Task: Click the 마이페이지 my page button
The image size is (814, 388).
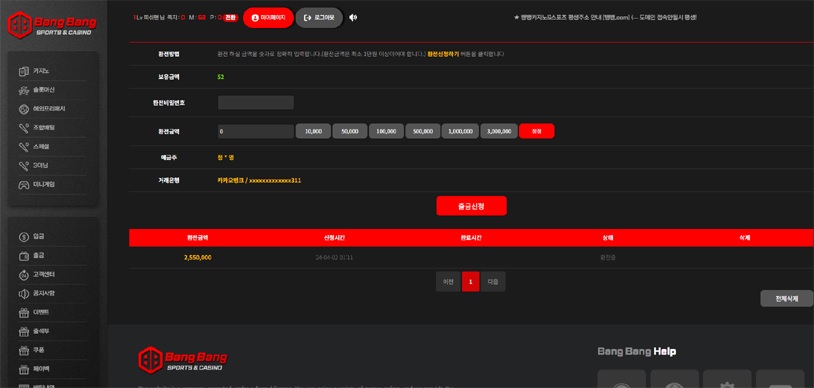Action: 268,18
